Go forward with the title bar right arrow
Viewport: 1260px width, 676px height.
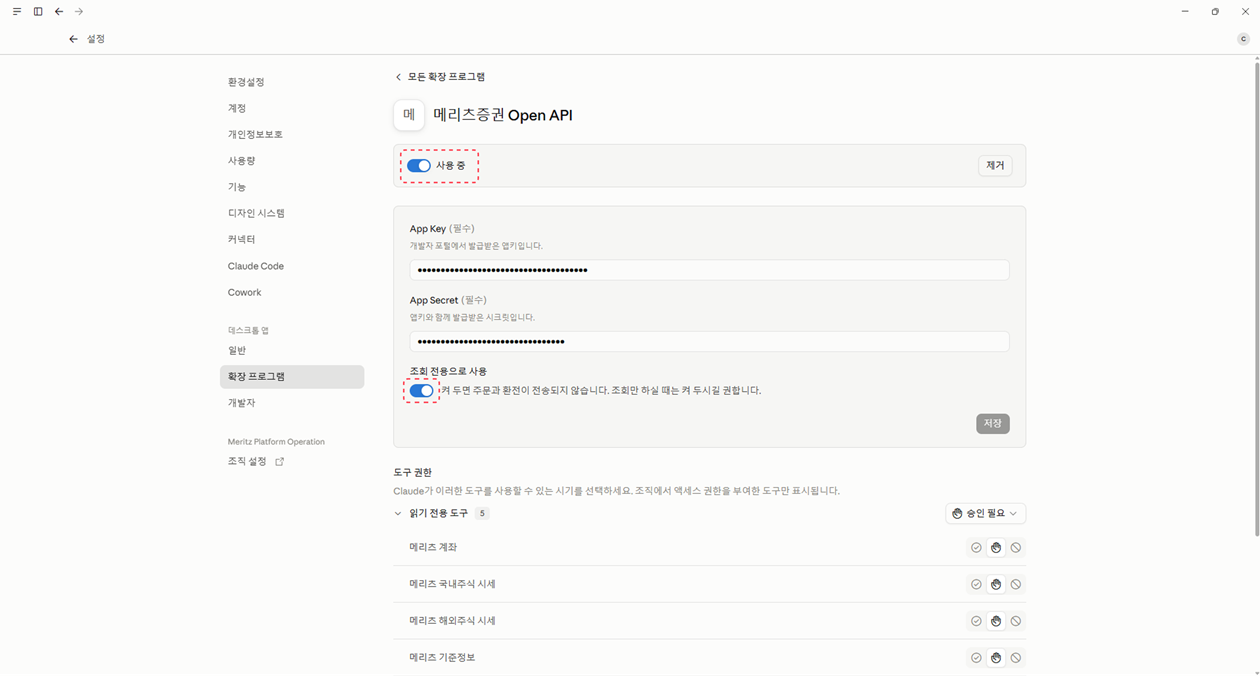[79, 12]
